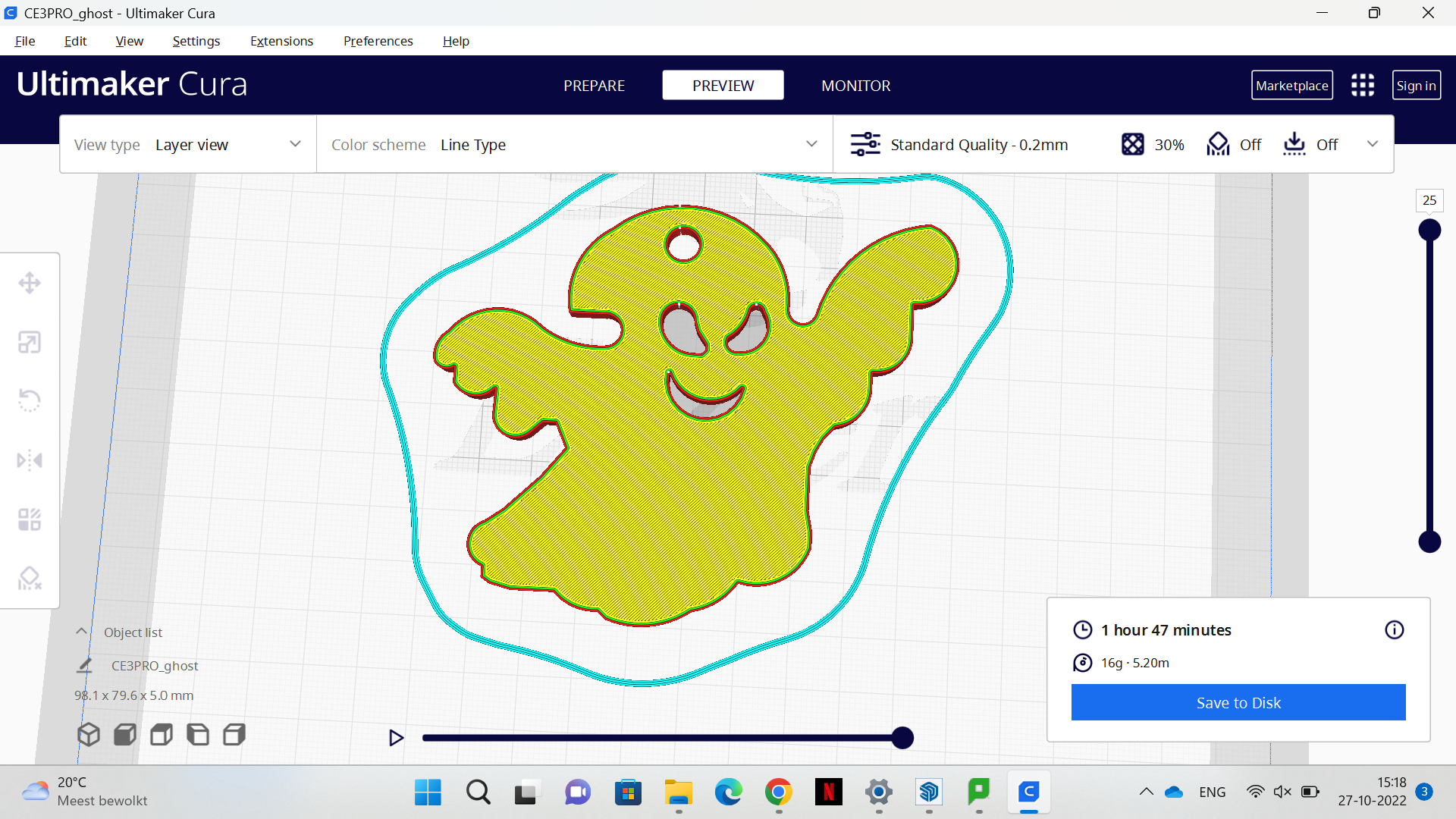Select the Scale tool in left toolbar
This screenshot has width=1456, height=819.
tap(30, 342)
